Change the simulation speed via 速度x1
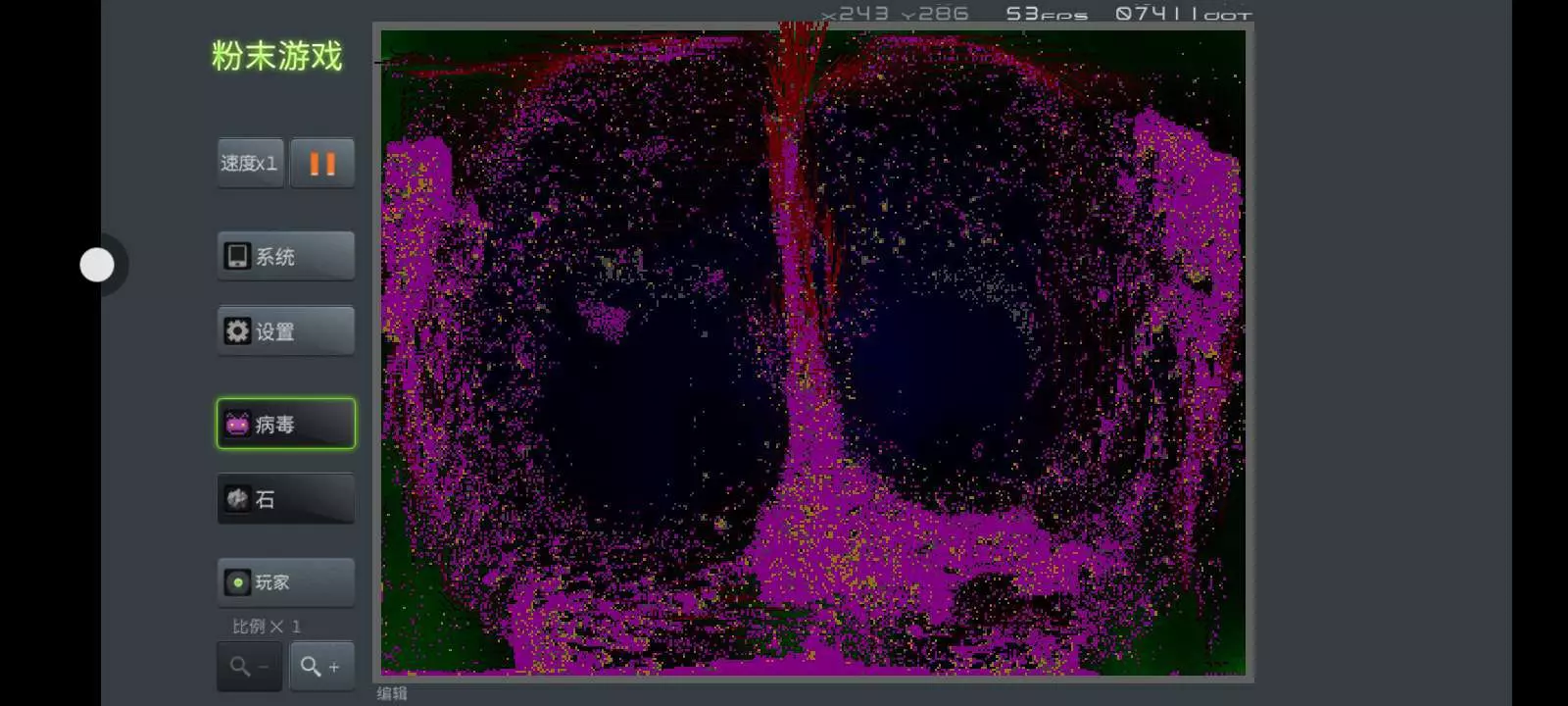The width and height of the screenshot is (1568, 706). point(250,163)
